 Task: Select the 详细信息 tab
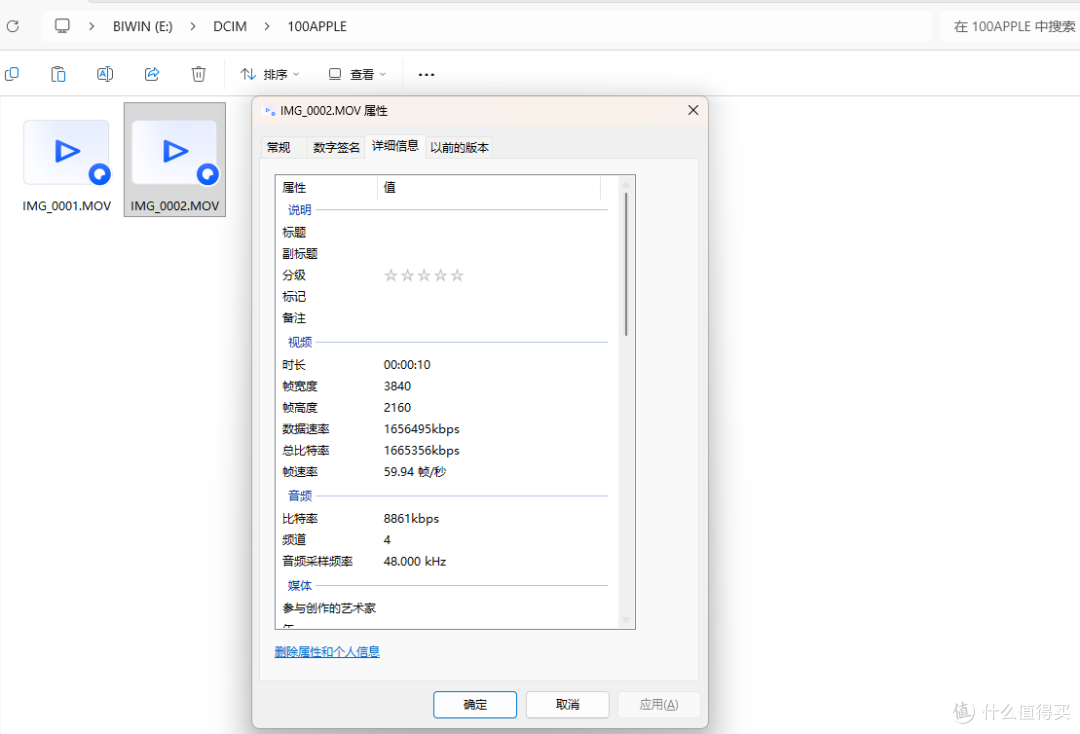tap(395, 146)
